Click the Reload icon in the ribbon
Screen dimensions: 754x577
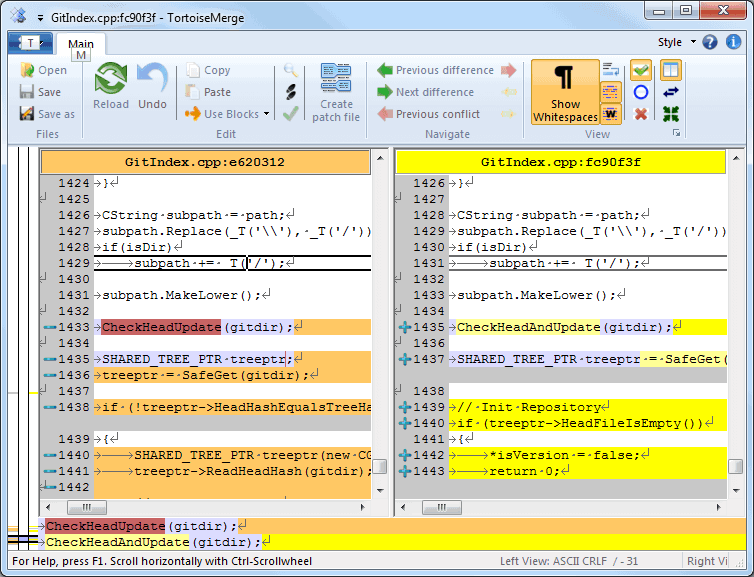click(111, 80)
